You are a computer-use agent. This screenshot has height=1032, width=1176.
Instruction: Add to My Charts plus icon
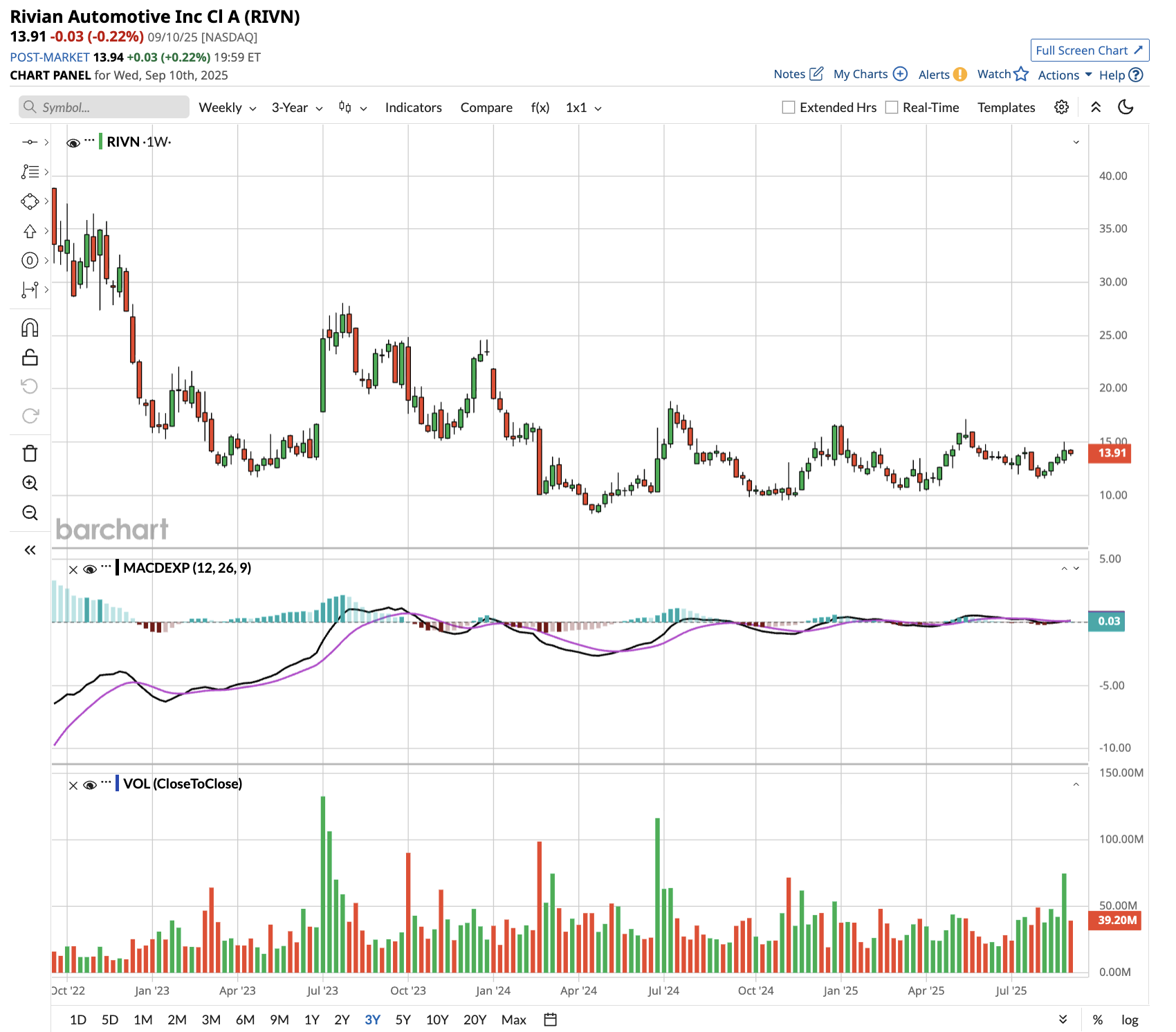tap(900, 74)
